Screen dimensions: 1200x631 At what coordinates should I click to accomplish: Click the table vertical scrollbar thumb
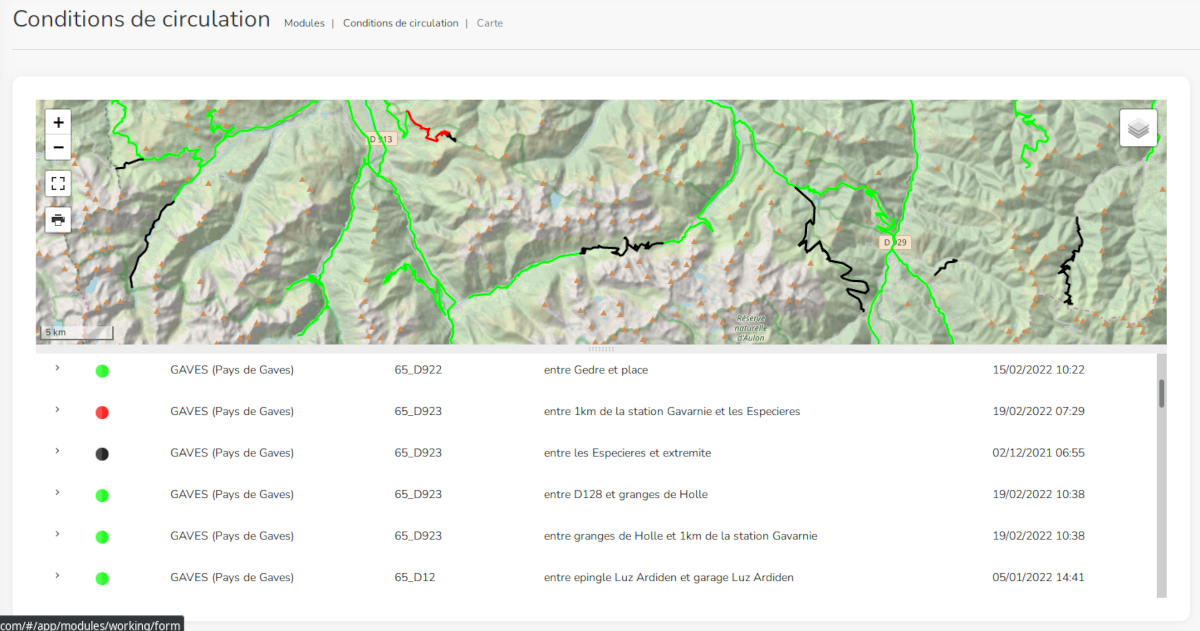1161,393
